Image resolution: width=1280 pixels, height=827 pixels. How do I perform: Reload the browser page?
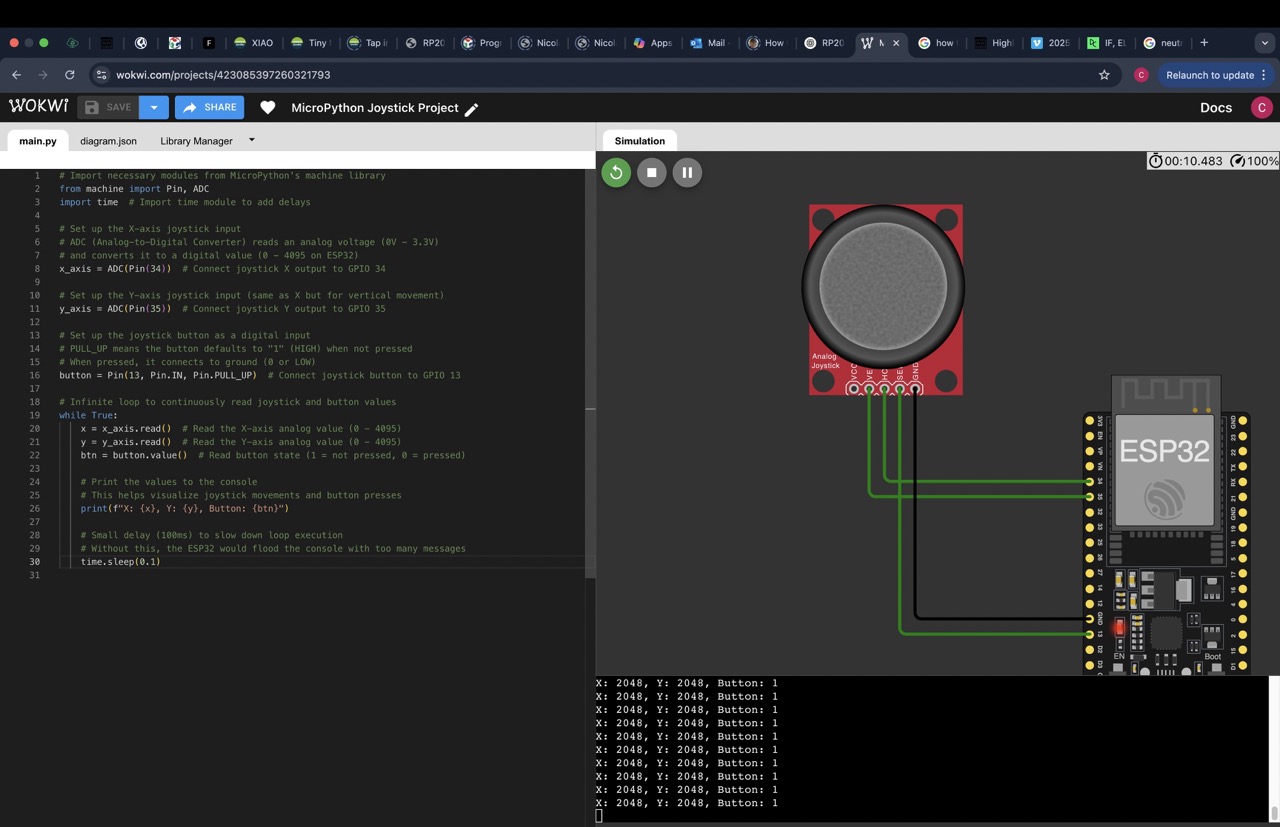click(69, 75)
